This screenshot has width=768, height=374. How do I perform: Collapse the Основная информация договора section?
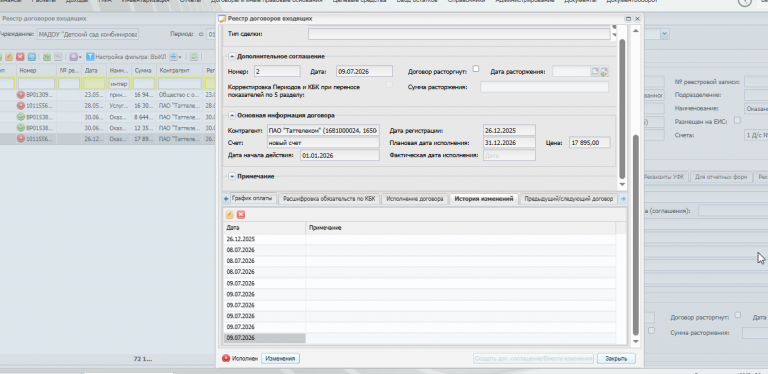click(232, 116)
